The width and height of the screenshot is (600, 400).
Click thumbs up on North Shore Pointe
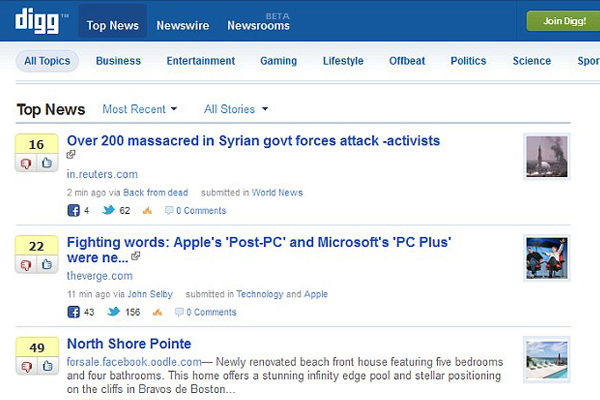pos(47,366)
